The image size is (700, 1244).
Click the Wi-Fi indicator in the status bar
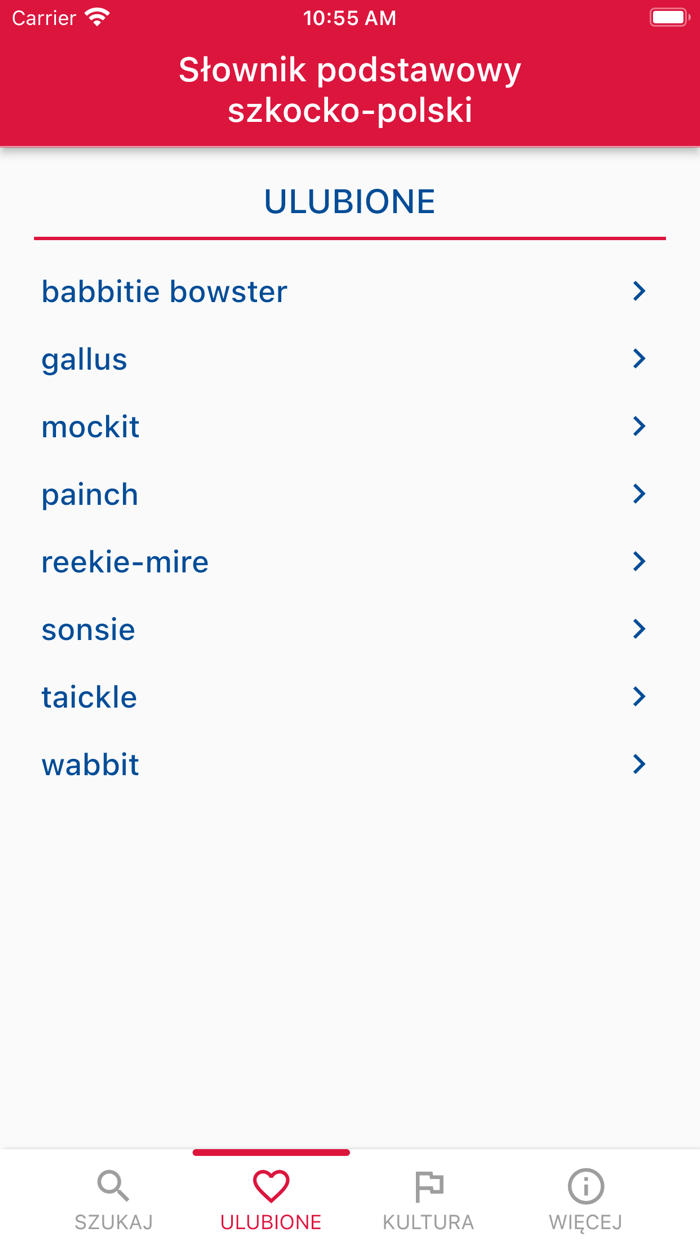click(96, 17)
